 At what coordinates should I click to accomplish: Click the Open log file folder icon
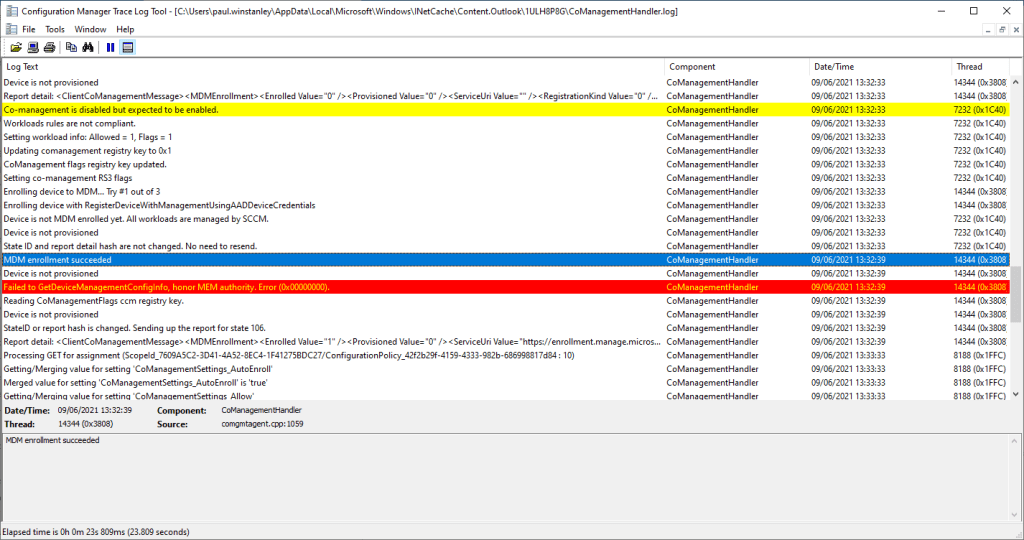[17, 47]
